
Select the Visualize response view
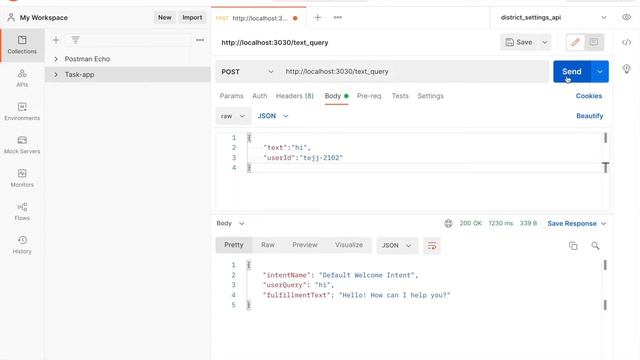coord(349,245)
